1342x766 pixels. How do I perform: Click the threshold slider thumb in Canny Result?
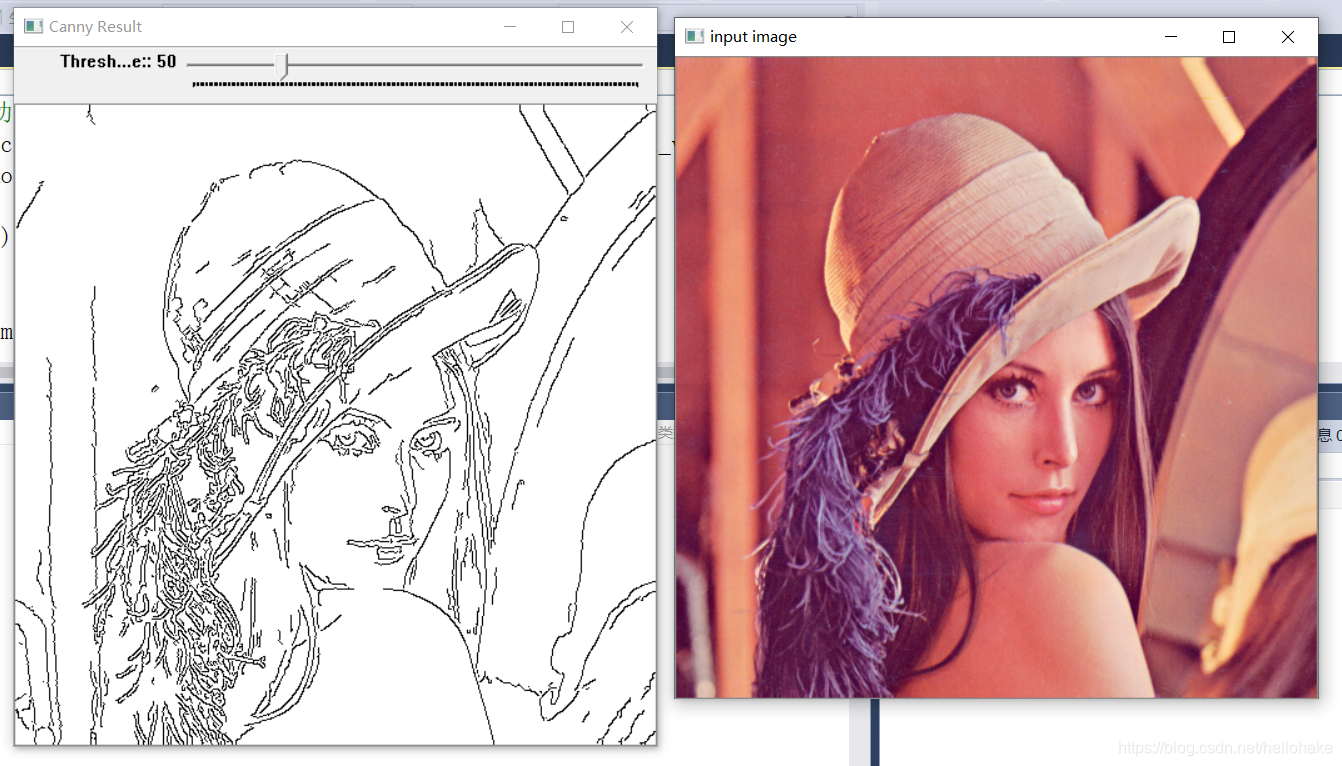[x=283, y=66]
